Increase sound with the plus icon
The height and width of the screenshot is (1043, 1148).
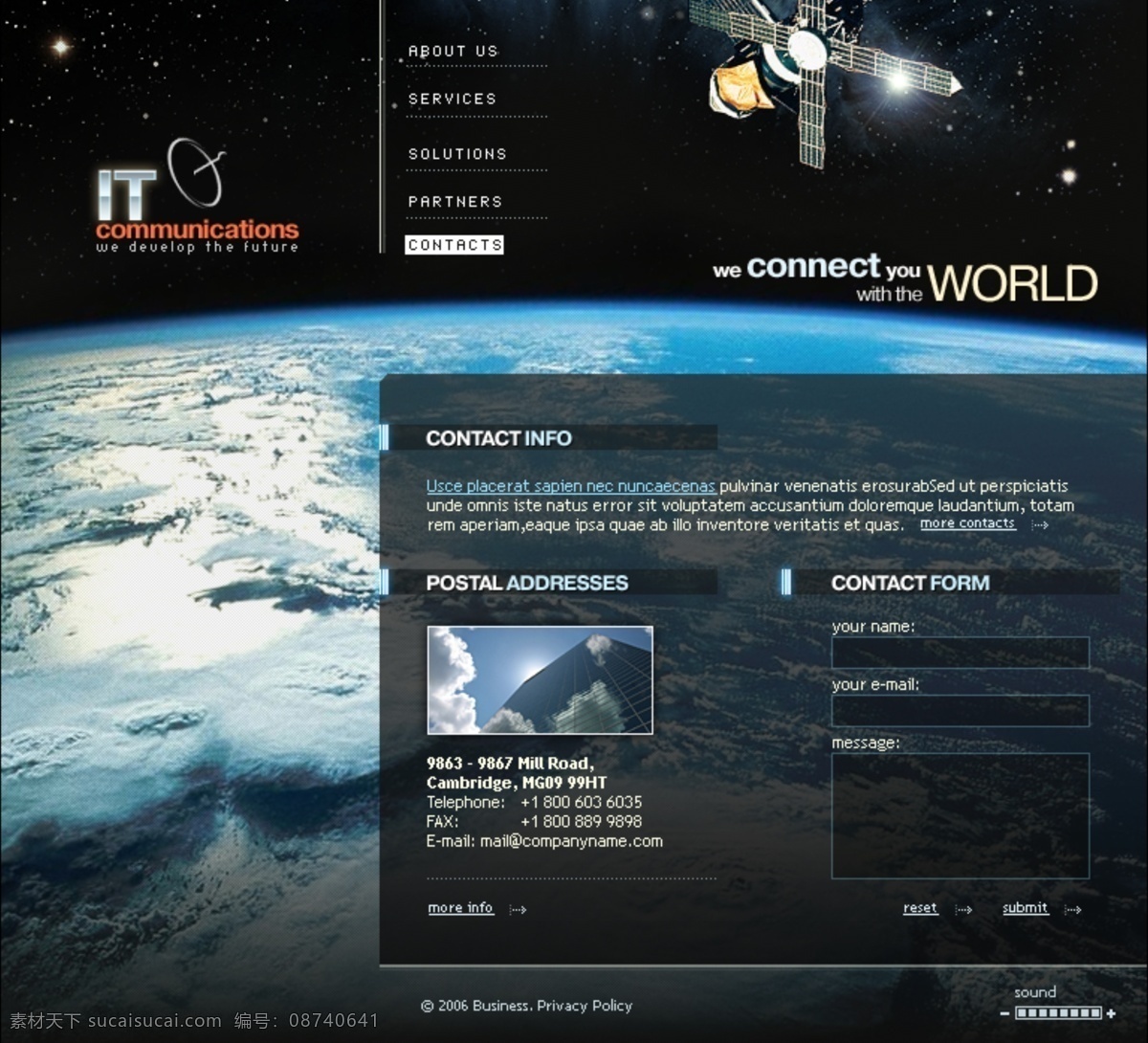[1111, 1013]
